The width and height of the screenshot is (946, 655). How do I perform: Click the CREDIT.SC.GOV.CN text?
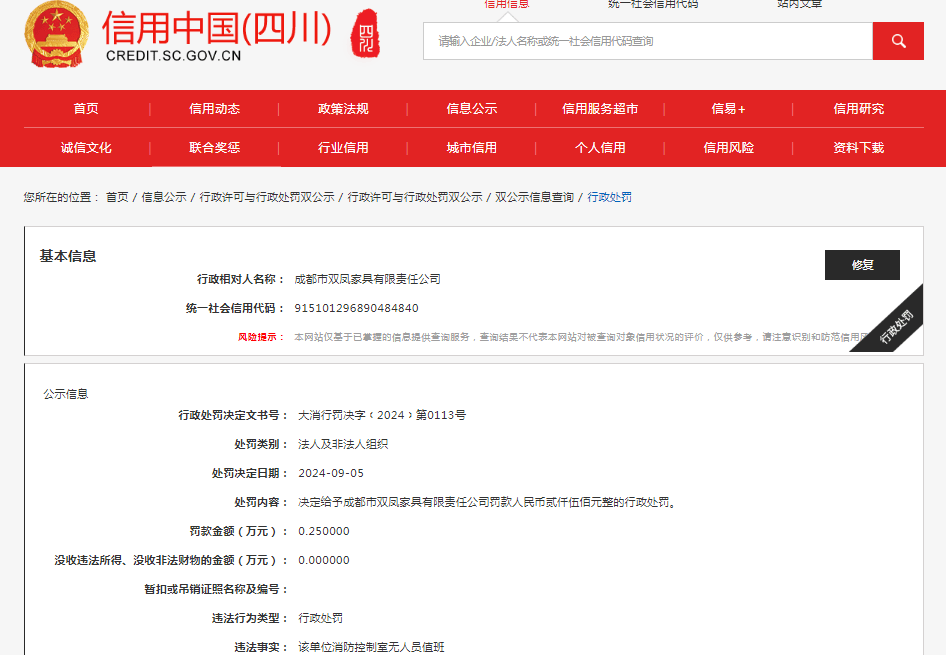(x=174, y=56)
